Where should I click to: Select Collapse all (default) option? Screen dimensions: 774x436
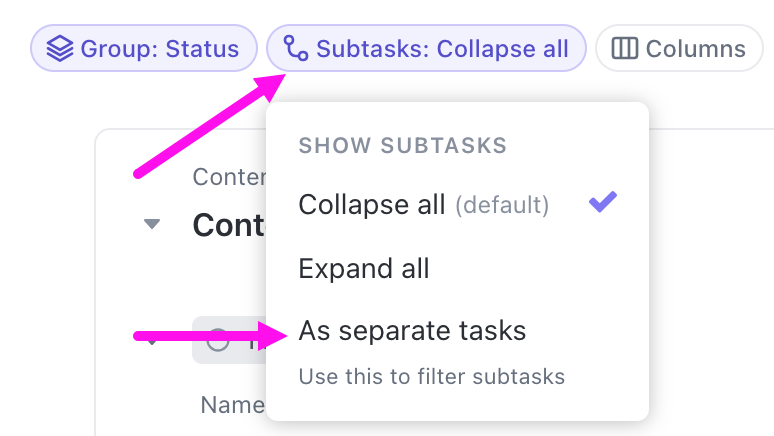[372, 205]
